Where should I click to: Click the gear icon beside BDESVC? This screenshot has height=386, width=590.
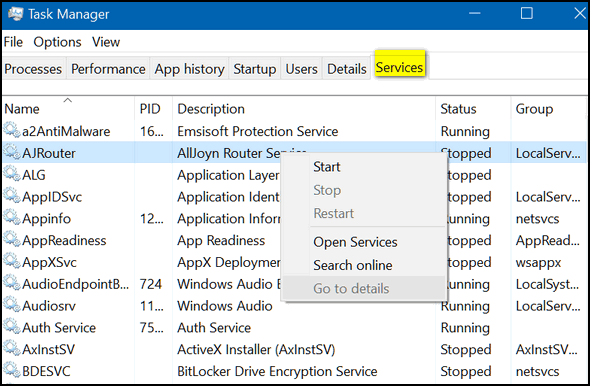(12, 370)
